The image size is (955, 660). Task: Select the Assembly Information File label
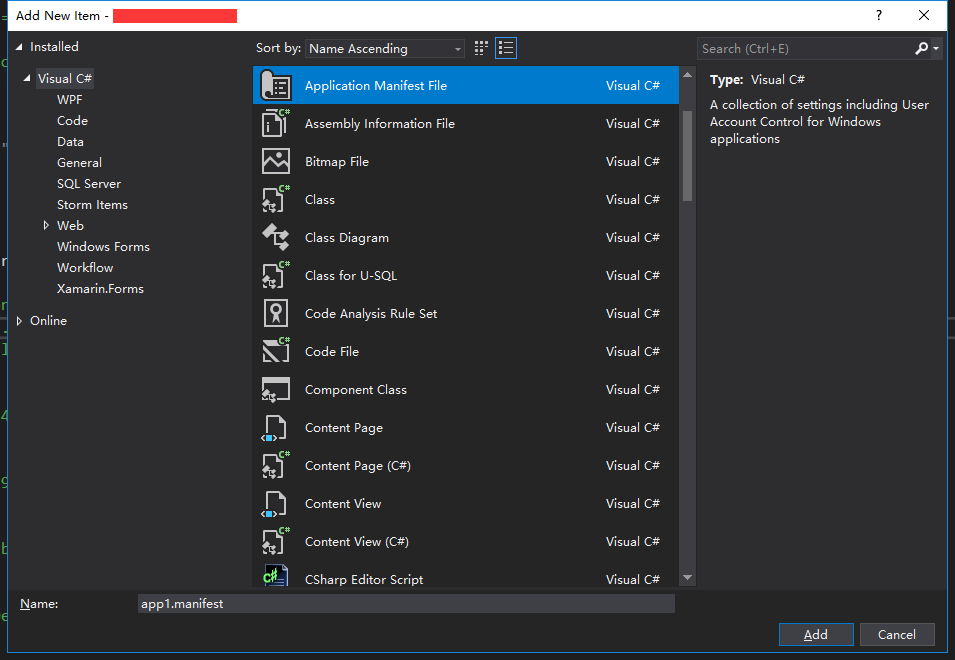(x=380, y=124)
